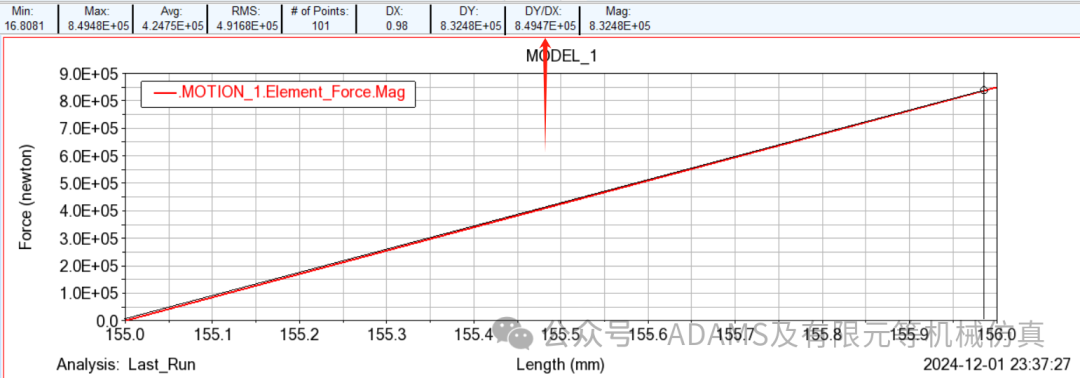Viewport: 1080px width, 378px height.
Task: Click the .MOTION_1.Element_Force.Mag legend entry
Action: [x=278, y=94]
